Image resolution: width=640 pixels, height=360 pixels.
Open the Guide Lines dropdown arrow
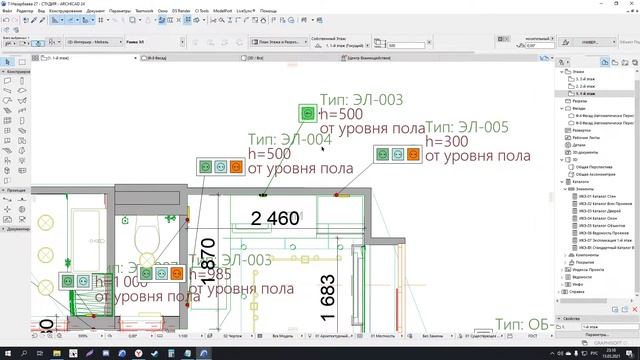62,20
